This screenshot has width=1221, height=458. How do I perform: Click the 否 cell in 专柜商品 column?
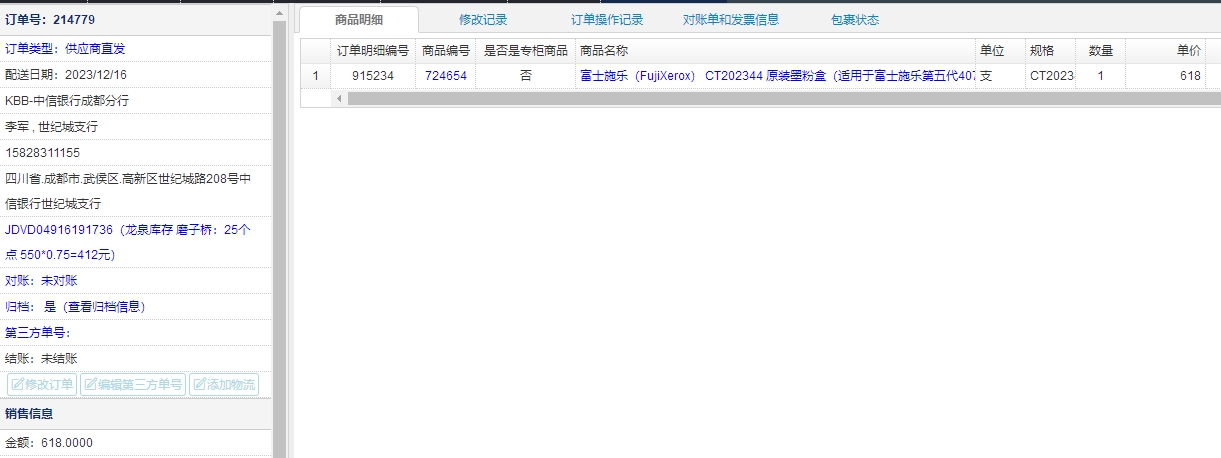526,76
